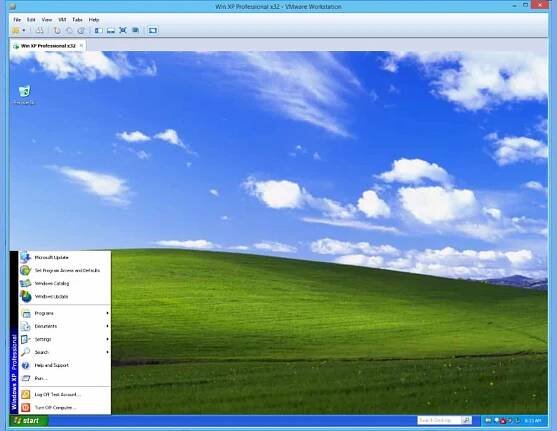Open the View menu
The width and height of the screenshot is (557, 431).
pyautogui.click(x=47, y=20)
